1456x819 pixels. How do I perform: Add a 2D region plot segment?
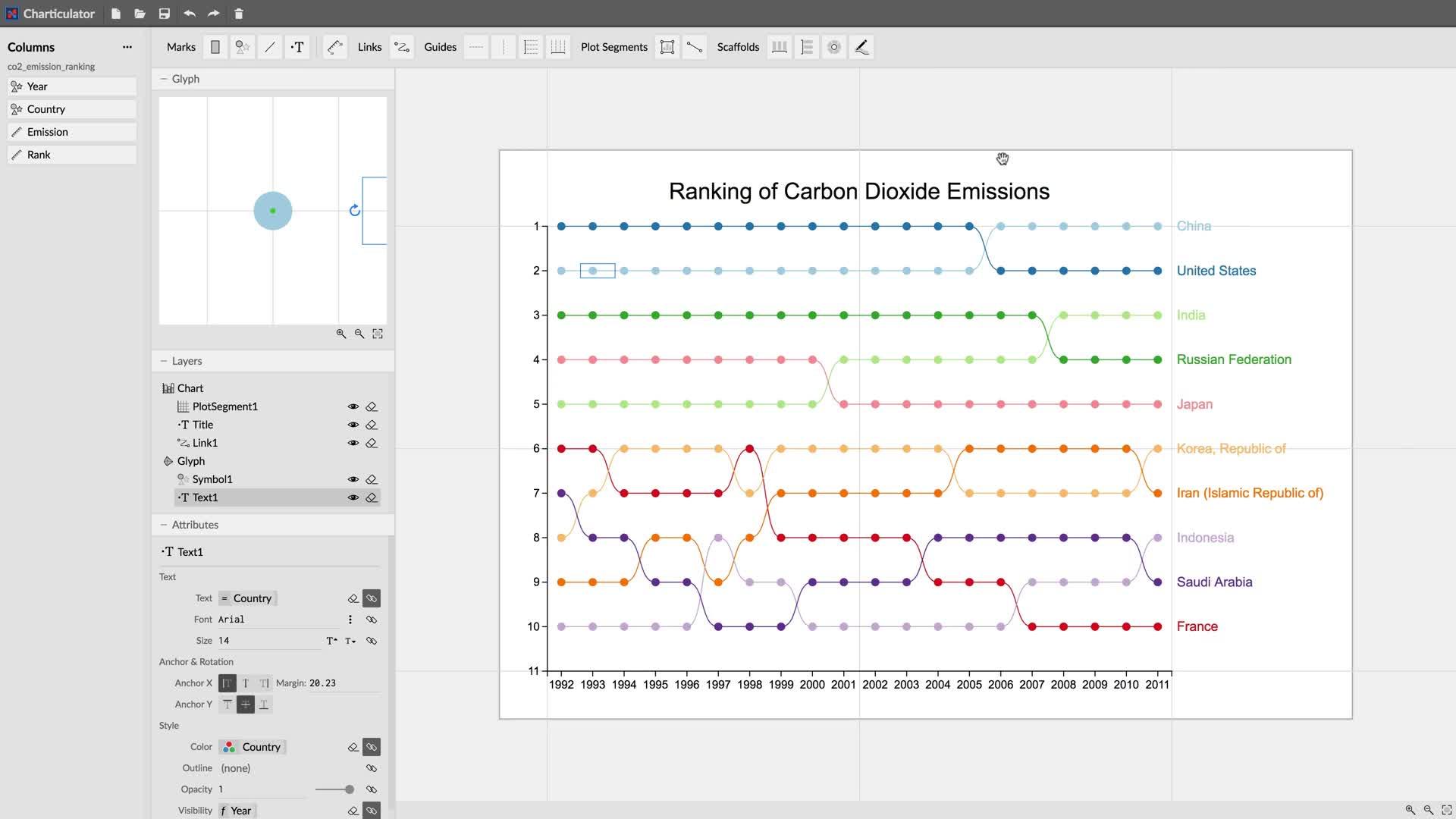[x=667, y=46]
